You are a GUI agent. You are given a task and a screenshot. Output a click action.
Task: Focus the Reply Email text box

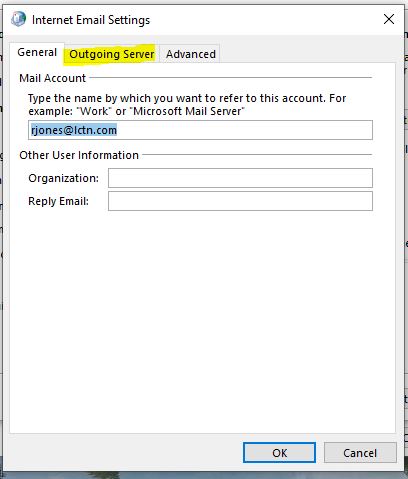pos(240,201)
